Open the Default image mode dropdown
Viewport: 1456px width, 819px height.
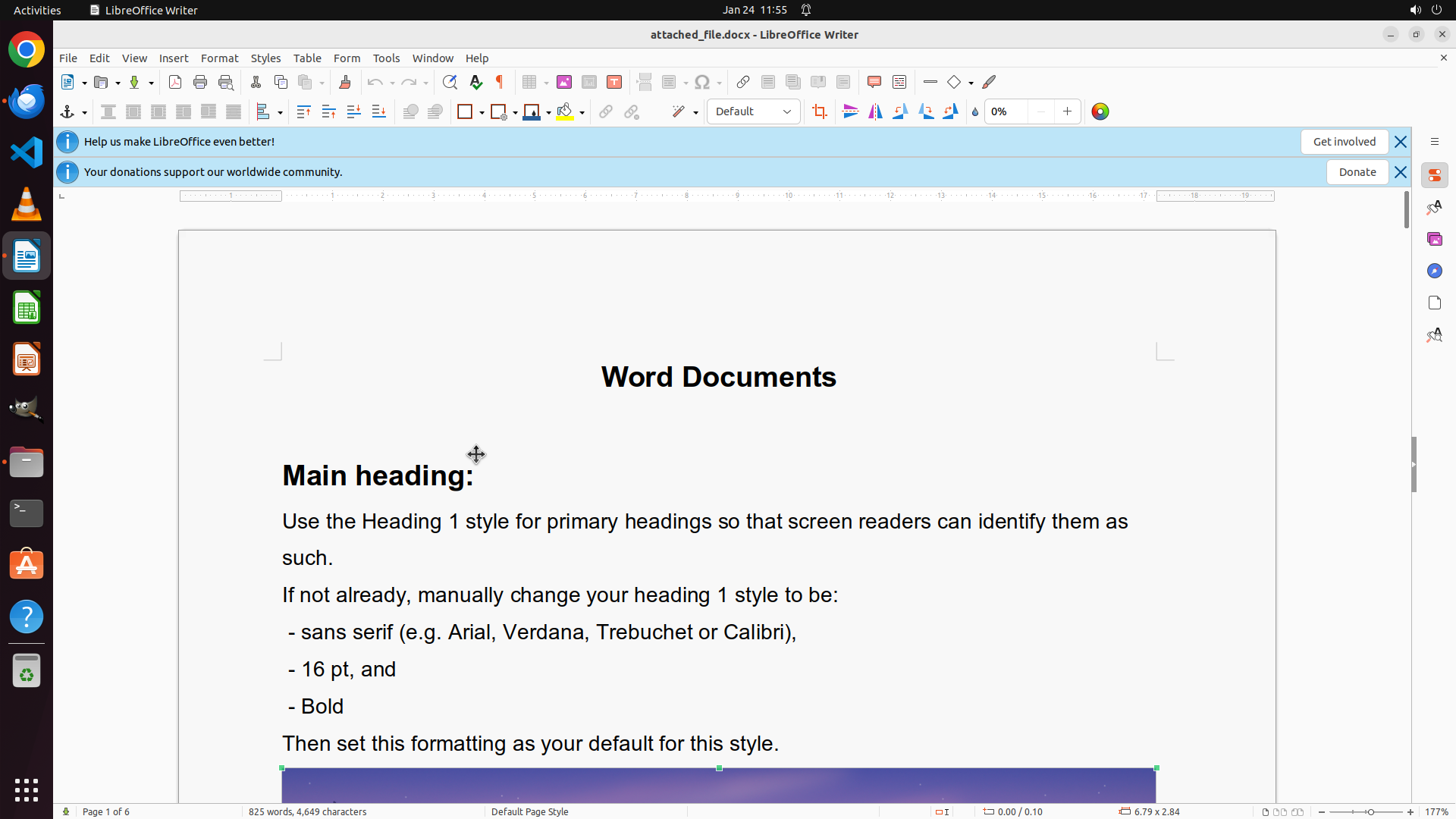tap(753, 111)
